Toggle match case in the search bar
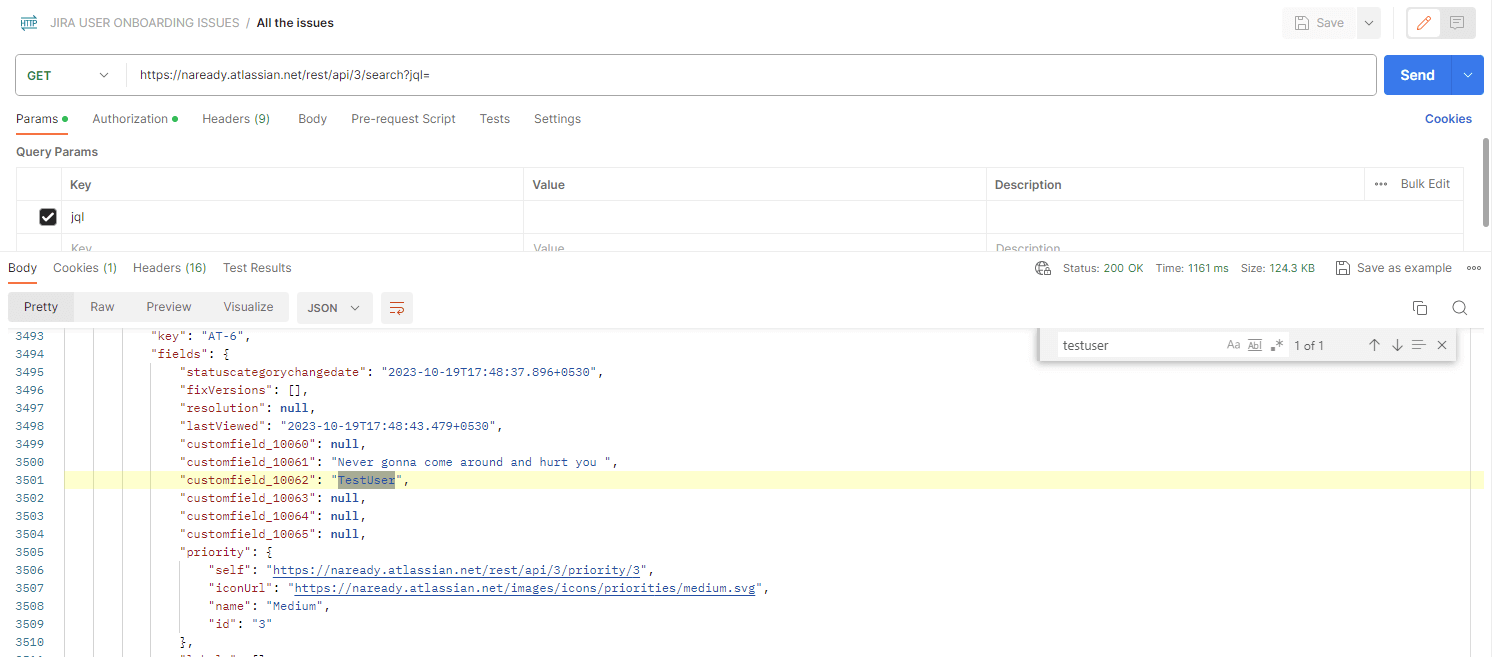 [1233, 344]
